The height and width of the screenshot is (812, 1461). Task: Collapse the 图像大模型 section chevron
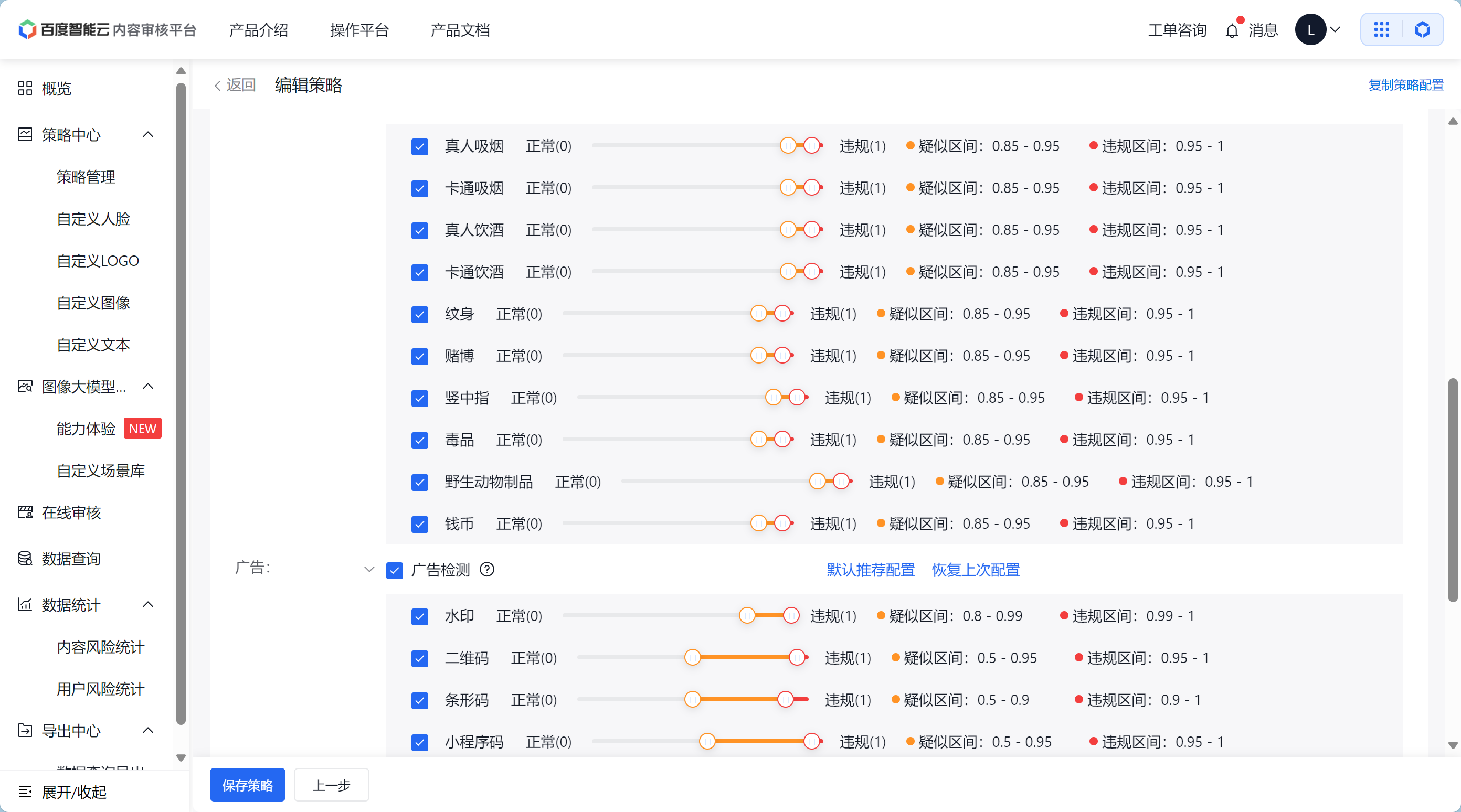(148, 387)
